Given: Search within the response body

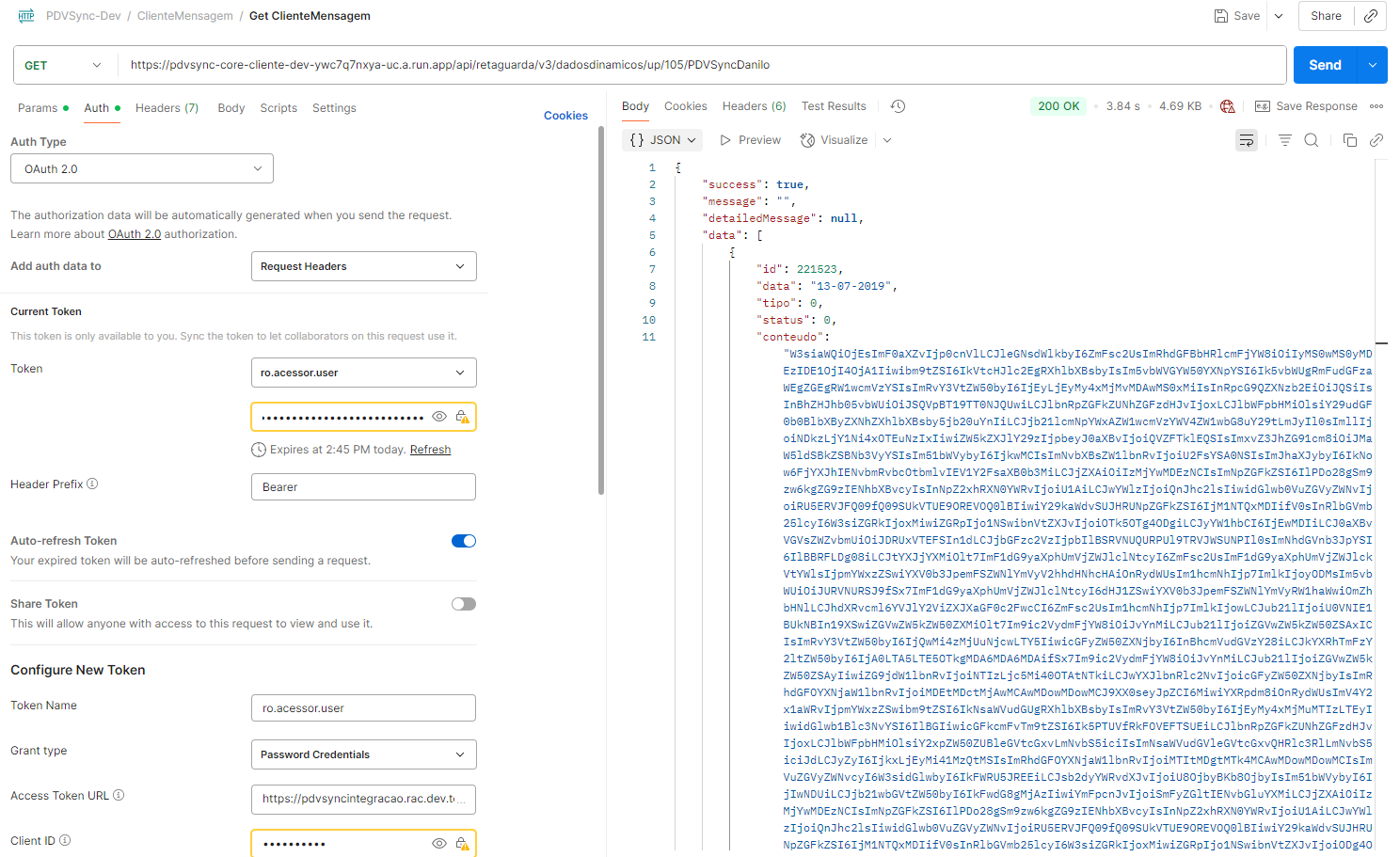Looking at the screenshot, I should [1312, 140].
